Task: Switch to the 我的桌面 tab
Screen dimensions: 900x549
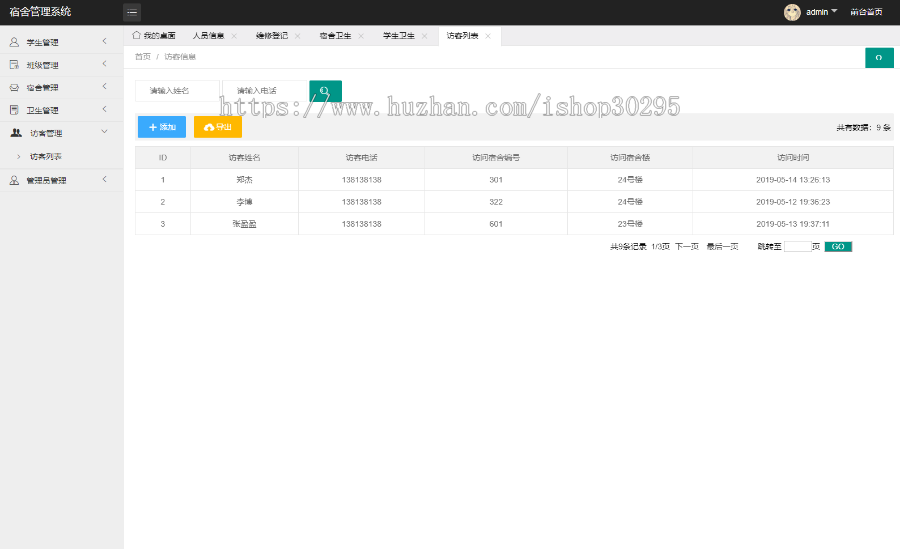Action: [154, 36]
